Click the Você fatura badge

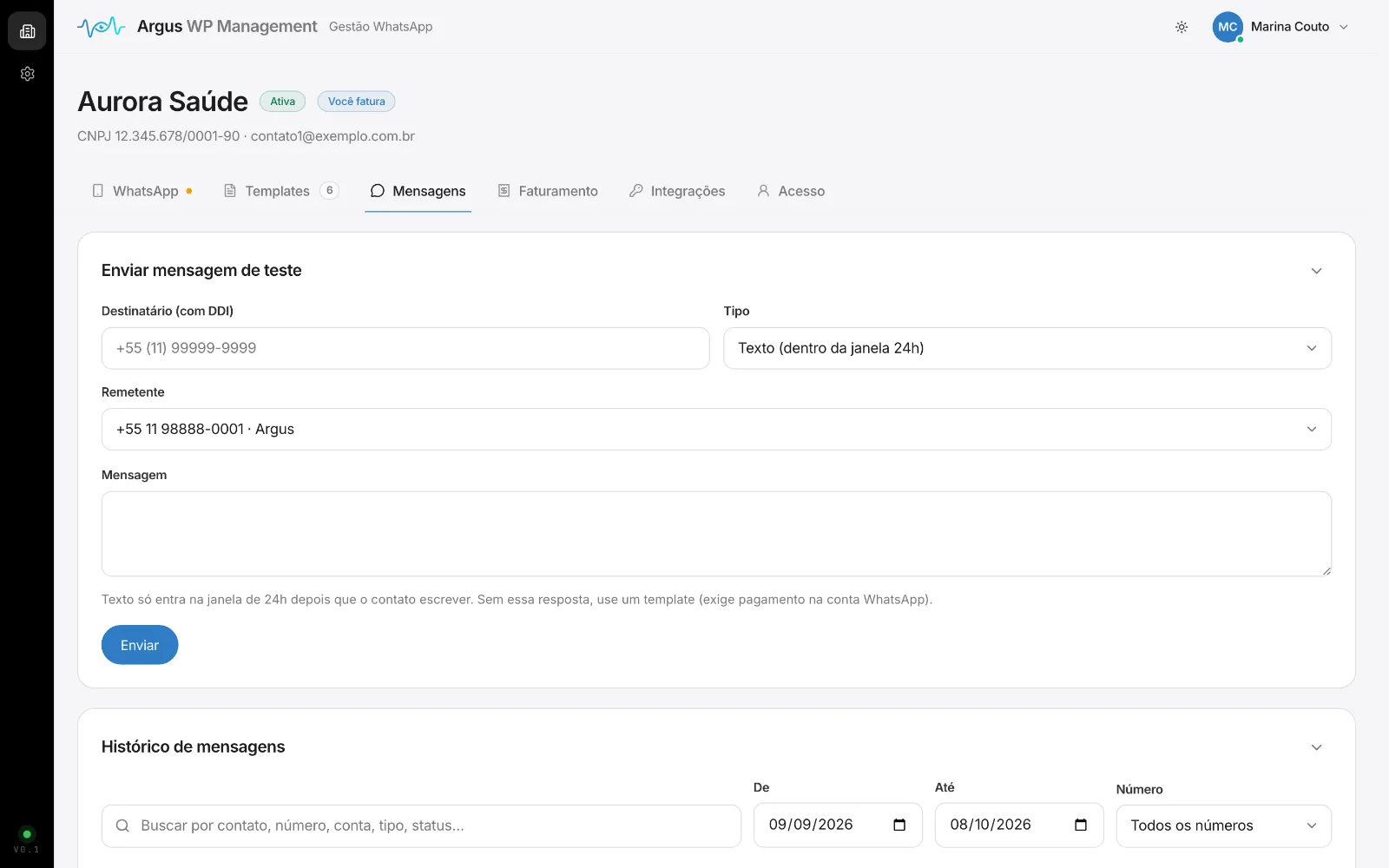(356, 102)
